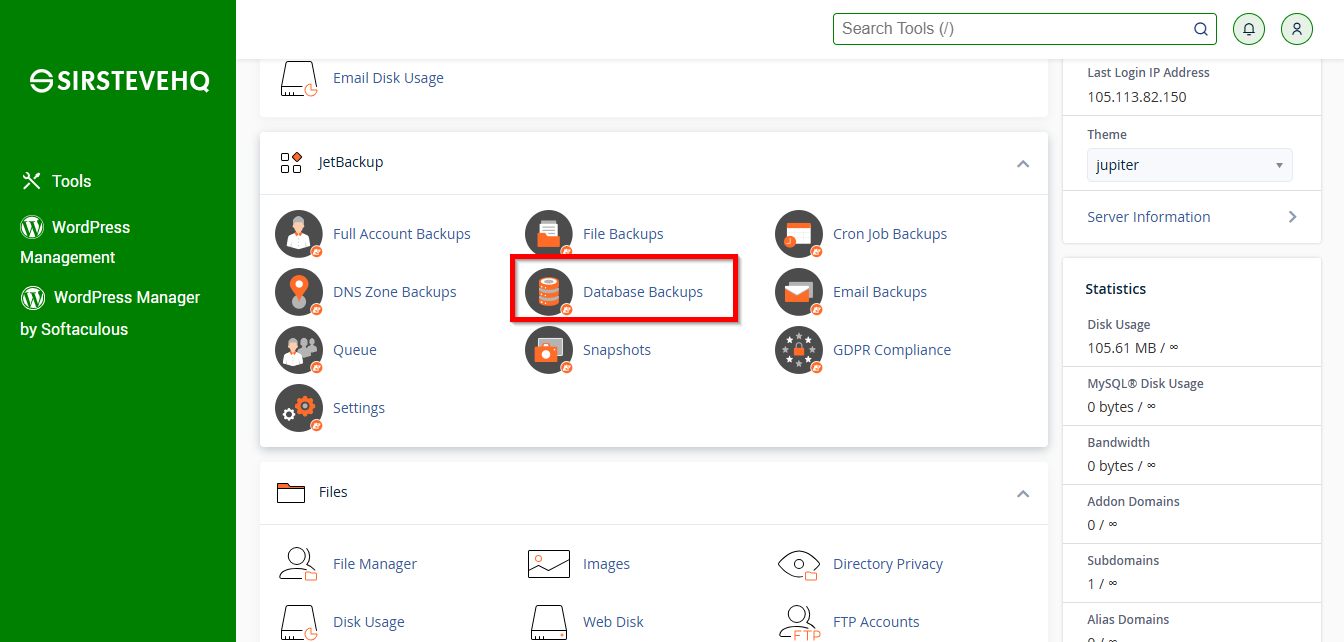Open WordPress Manager by Softaculous
The width and height of the screenshot is (1344, 642).
coord(110,313)
